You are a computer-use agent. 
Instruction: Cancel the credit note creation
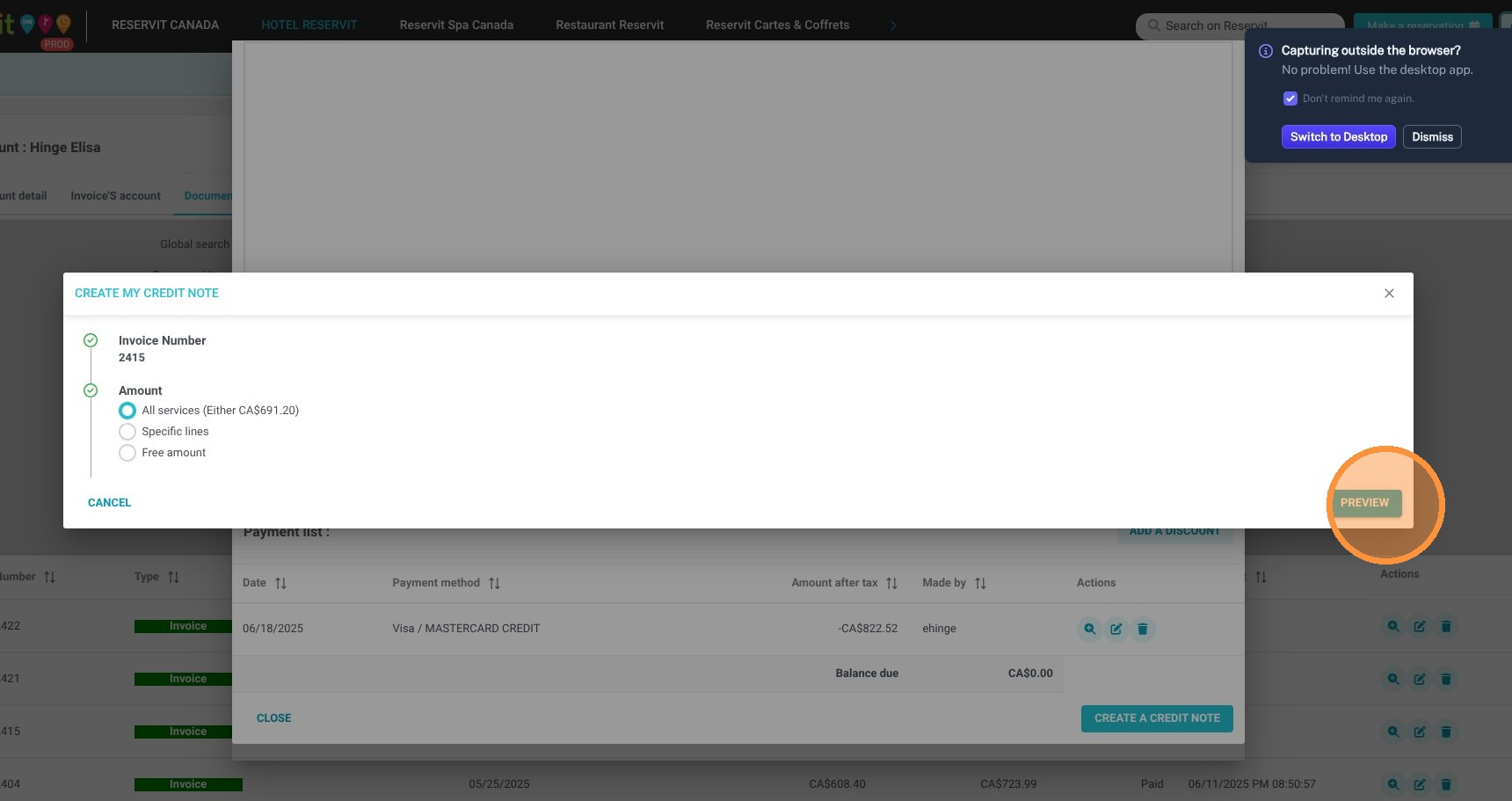109,503
